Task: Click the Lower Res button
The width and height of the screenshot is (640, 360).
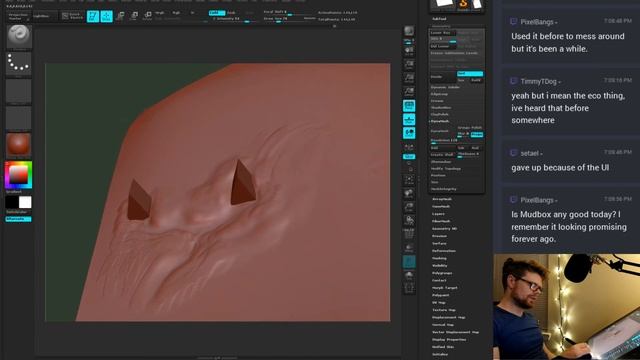Action: [443, 33]
